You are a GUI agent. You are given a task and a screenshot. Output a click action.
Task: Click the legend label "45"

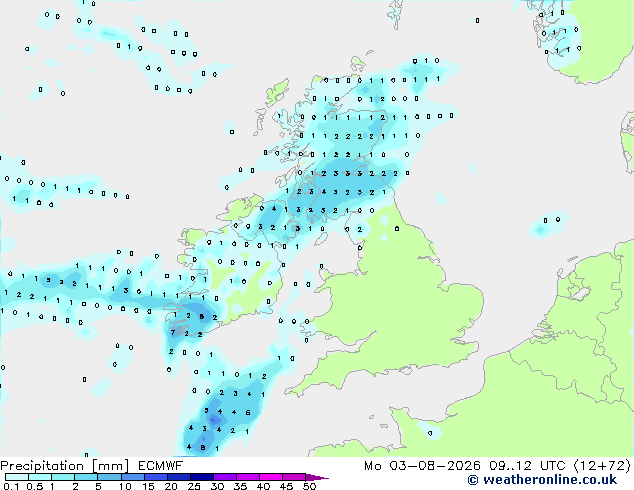286,486
